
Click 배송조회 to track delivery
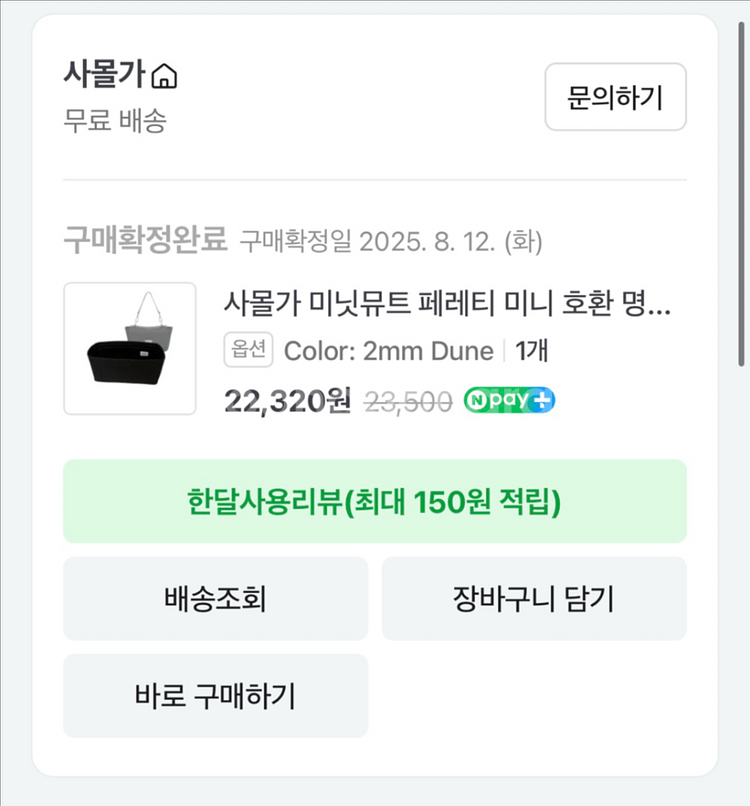click(215, 599)
